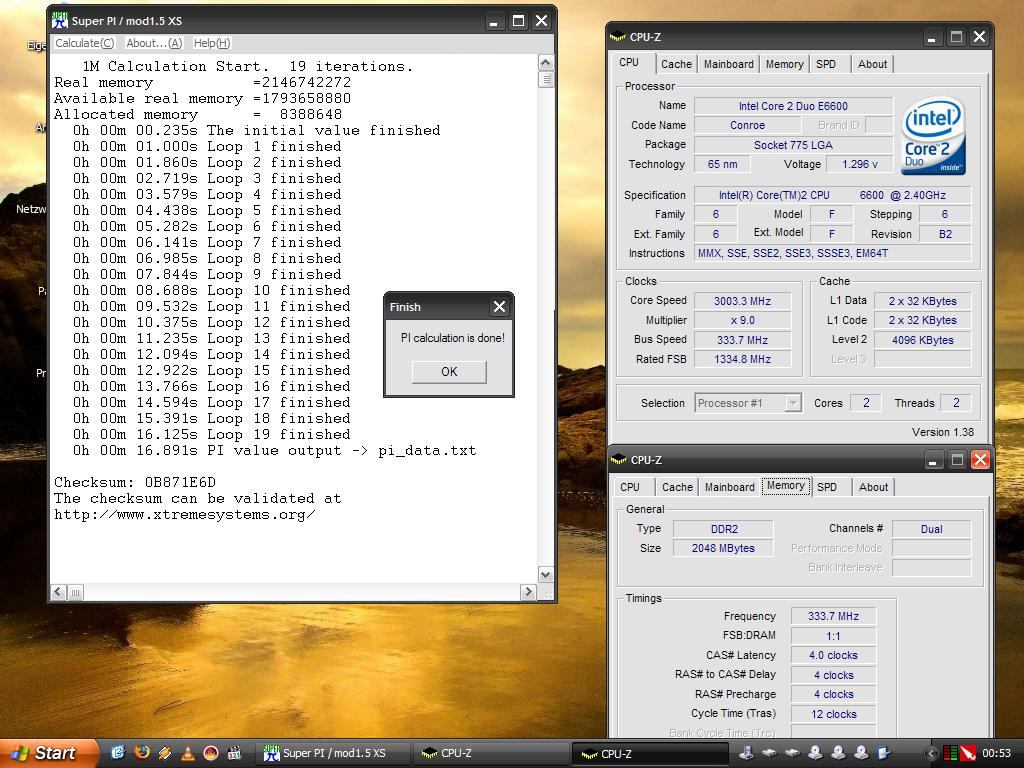The height and width of the screenshot is (768, 1024).
Task: Click the Channels # value 'Dual'
Action: pos(932,529)
